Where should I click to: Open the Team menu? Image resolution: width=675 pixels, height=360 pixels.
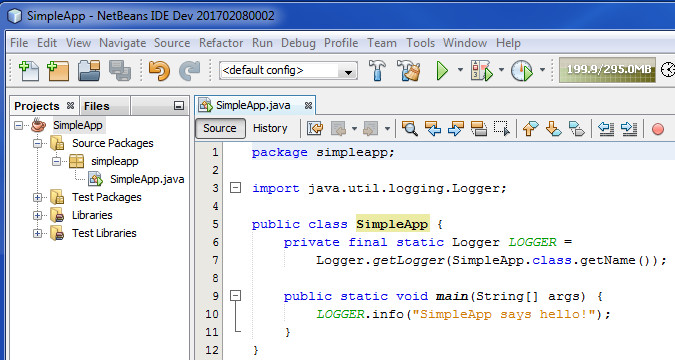381,43
